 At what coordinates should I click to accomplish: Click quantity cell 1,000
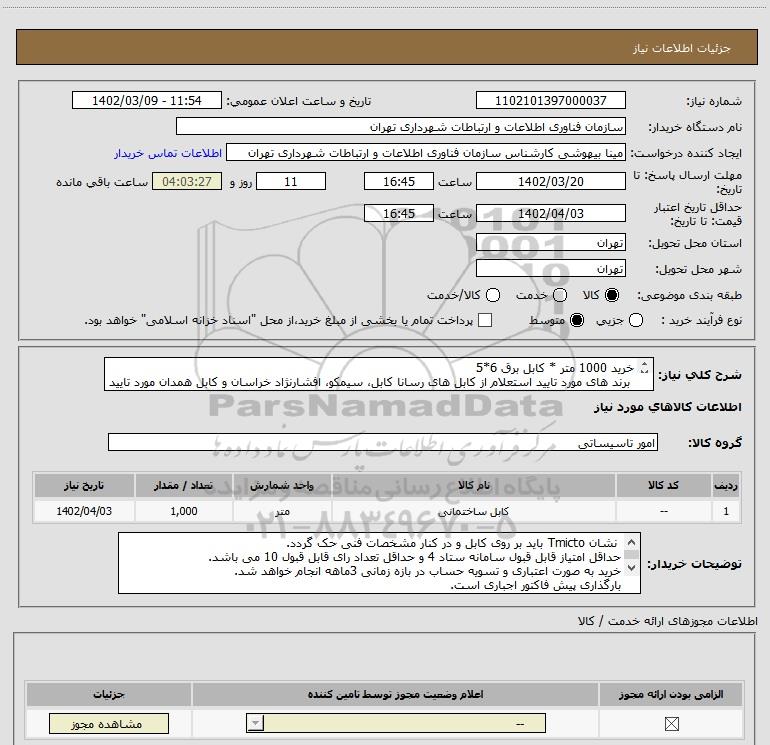pos(184,511)
